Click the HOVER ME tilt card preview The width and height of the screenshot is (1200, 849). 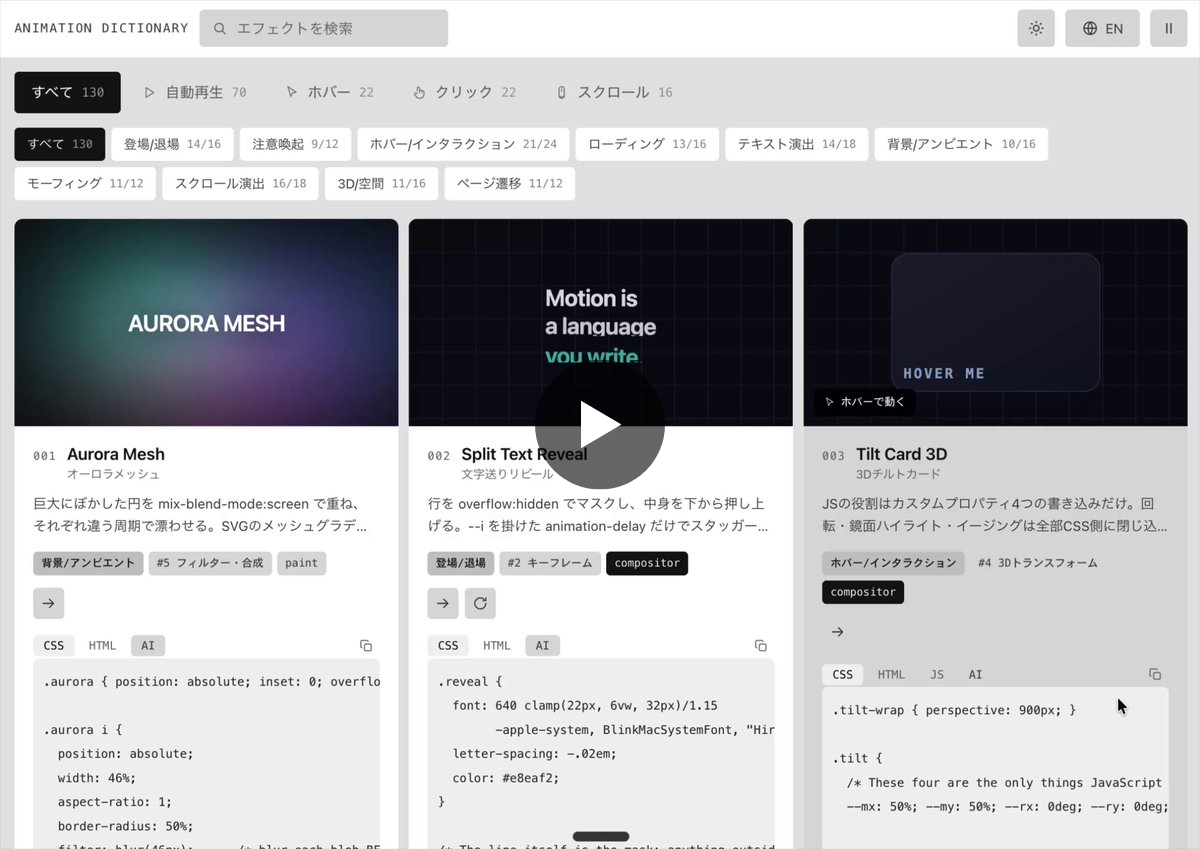point(995,322)
